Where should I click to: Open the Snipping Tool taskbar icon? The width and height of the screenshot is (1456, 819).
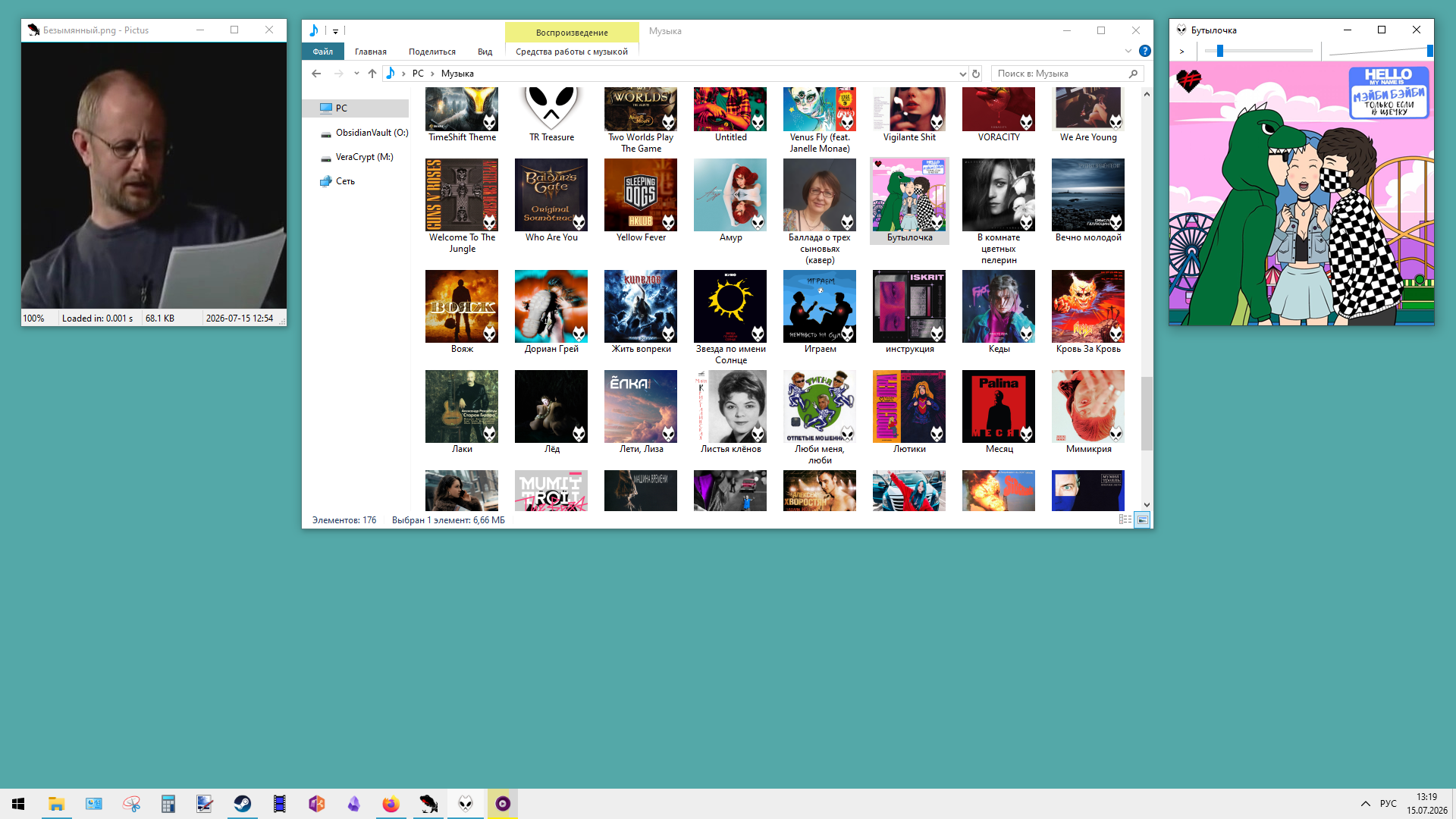(131, 804)
